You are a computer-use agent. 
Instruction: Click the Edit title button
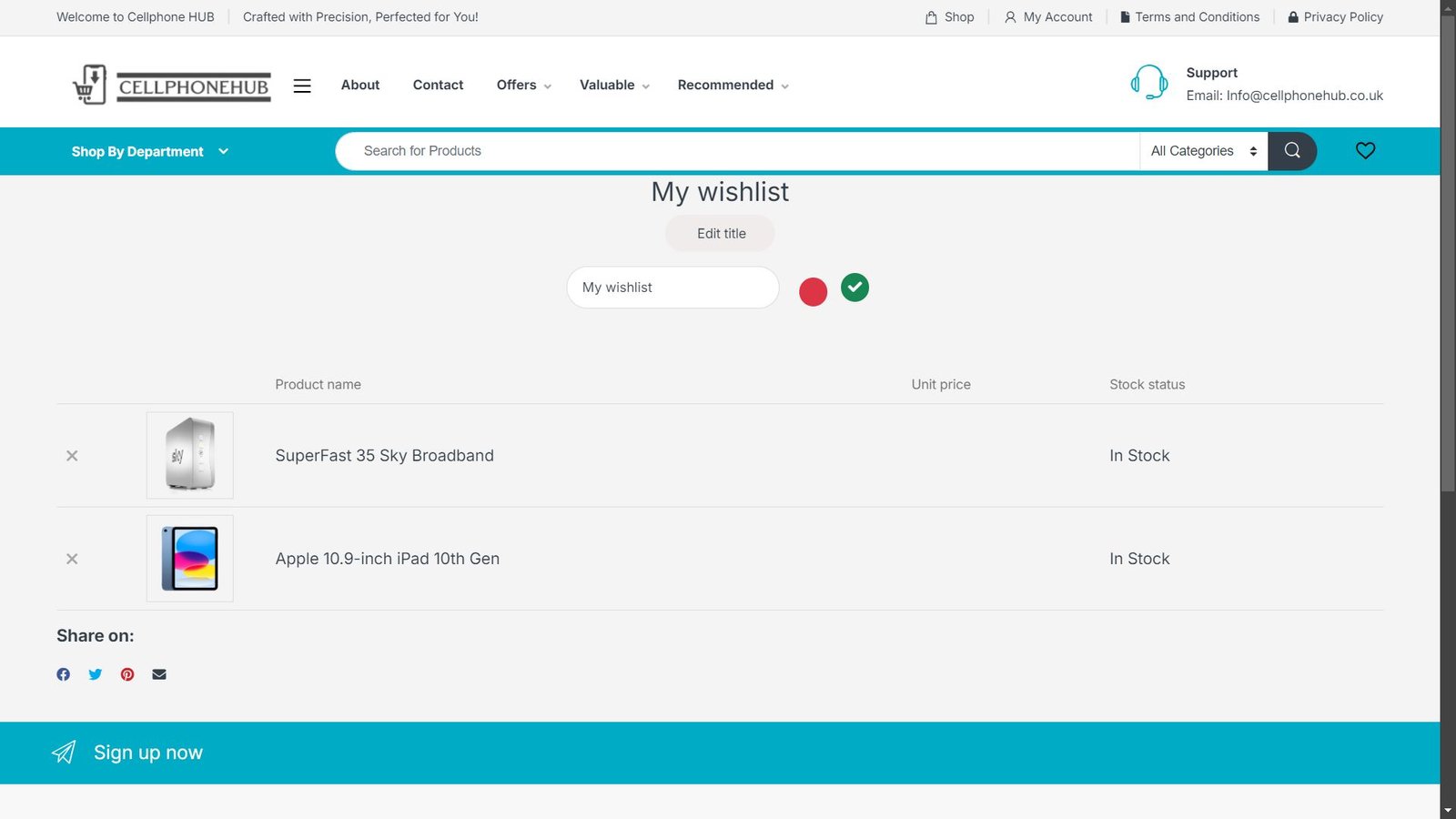721,234
